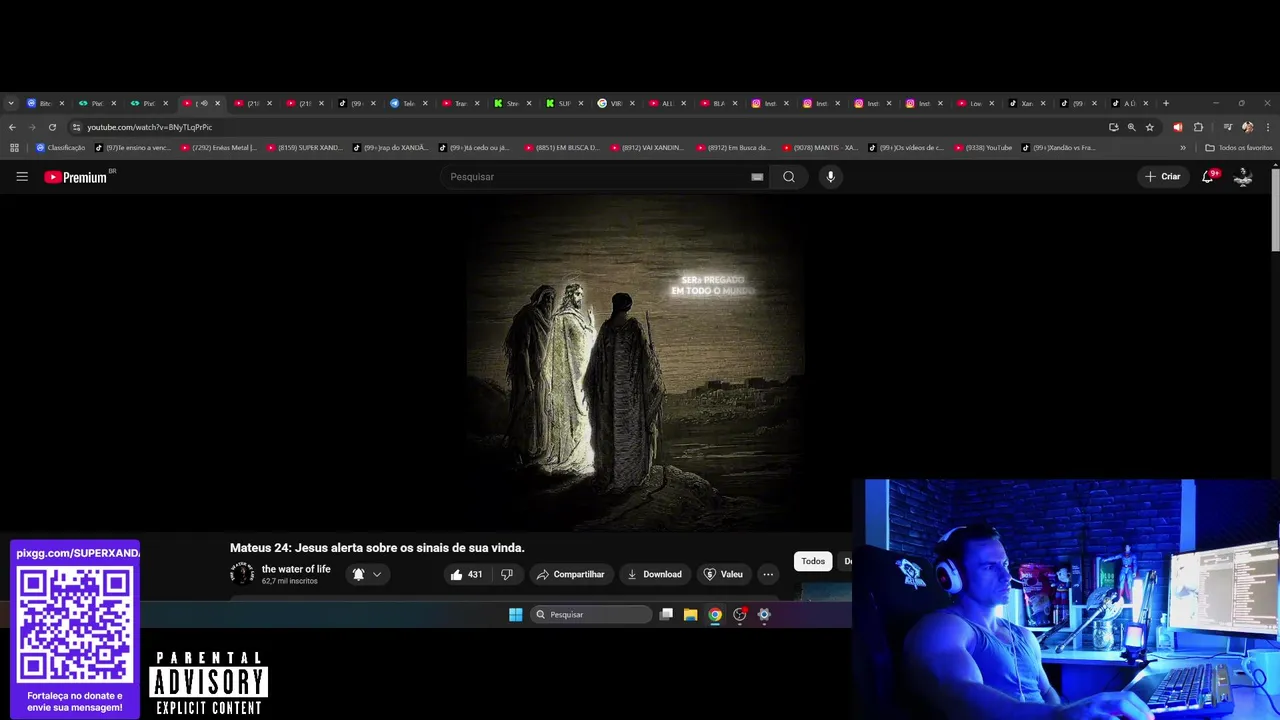Close the playing YouTube tab
The width and height of the screenshot is (1280, 720).
217,103
